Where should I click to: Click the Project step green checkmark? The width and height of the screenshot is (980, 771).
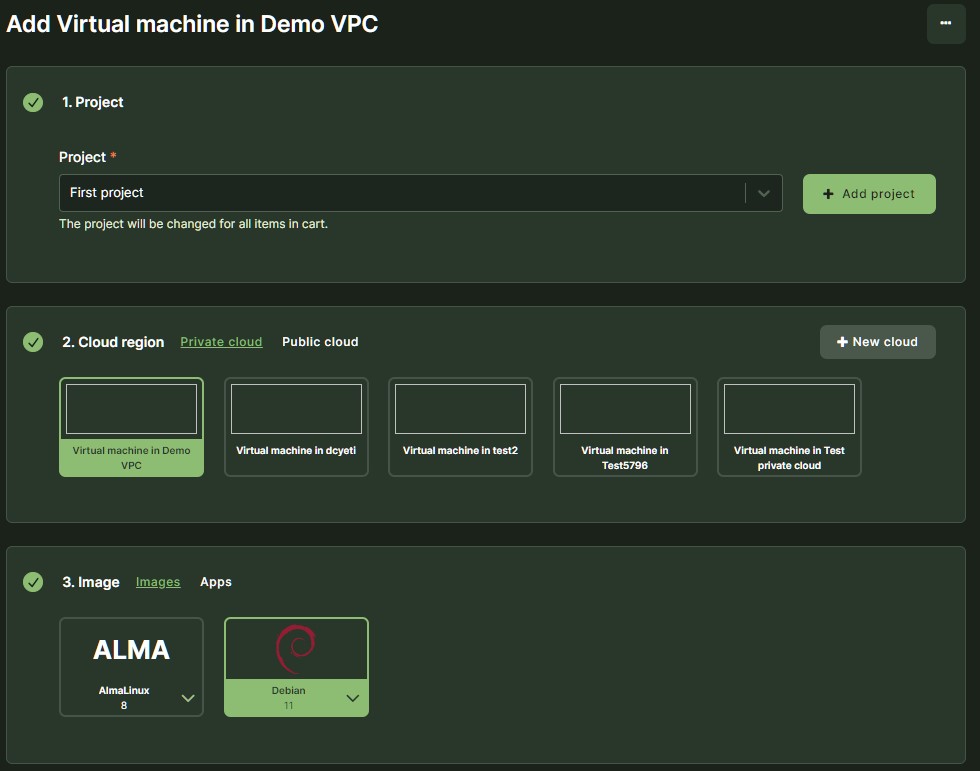(x=33, y=102)
